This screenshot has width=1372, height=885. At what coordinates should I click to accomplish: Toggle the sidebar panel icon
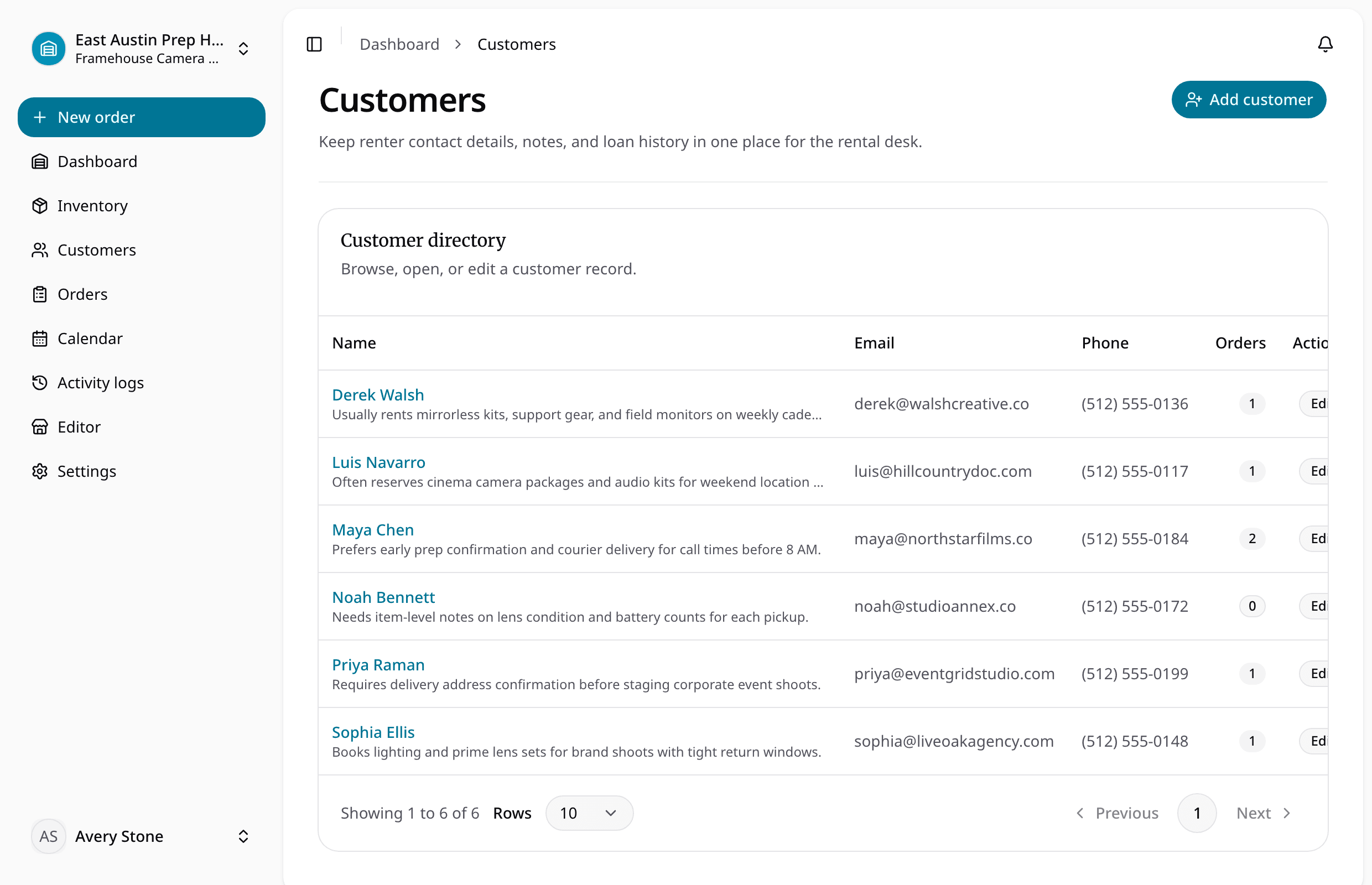pyautogui.click(x=314, y=44)
